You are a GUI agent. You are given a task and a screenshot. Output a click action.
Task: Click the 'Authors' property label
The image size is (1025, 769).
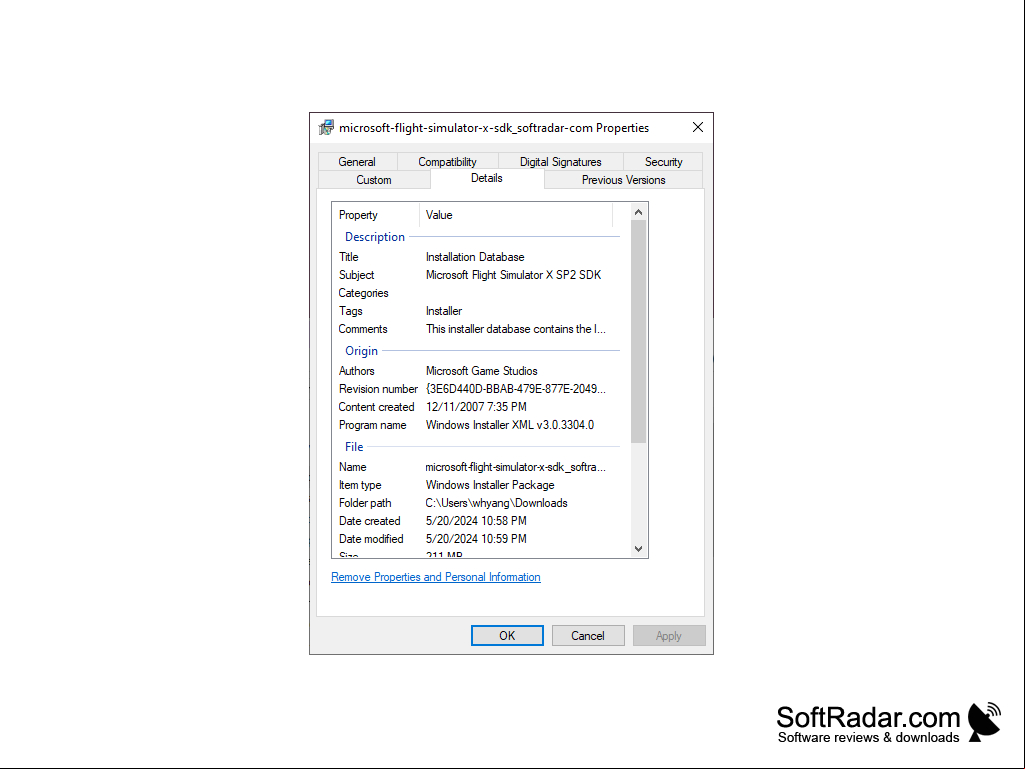click(356, 371)
